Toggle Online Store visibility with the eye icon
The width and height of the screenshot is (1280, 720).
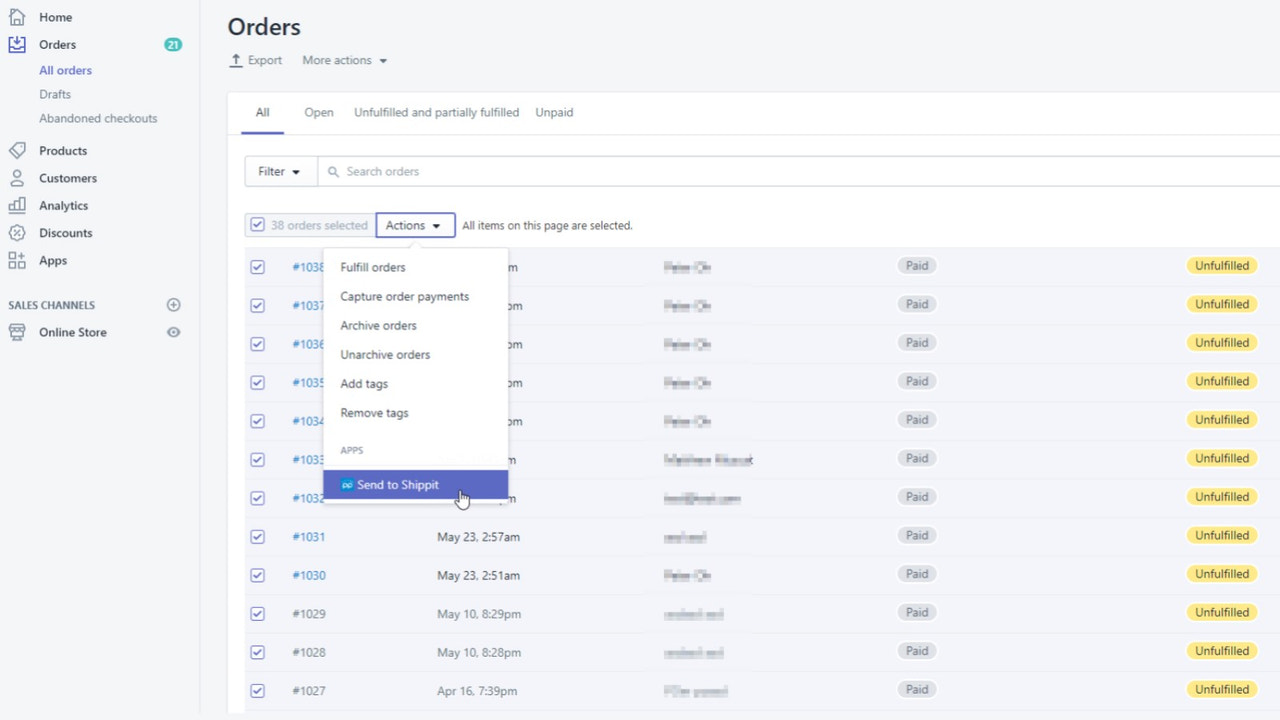click(x=171, y=332)
